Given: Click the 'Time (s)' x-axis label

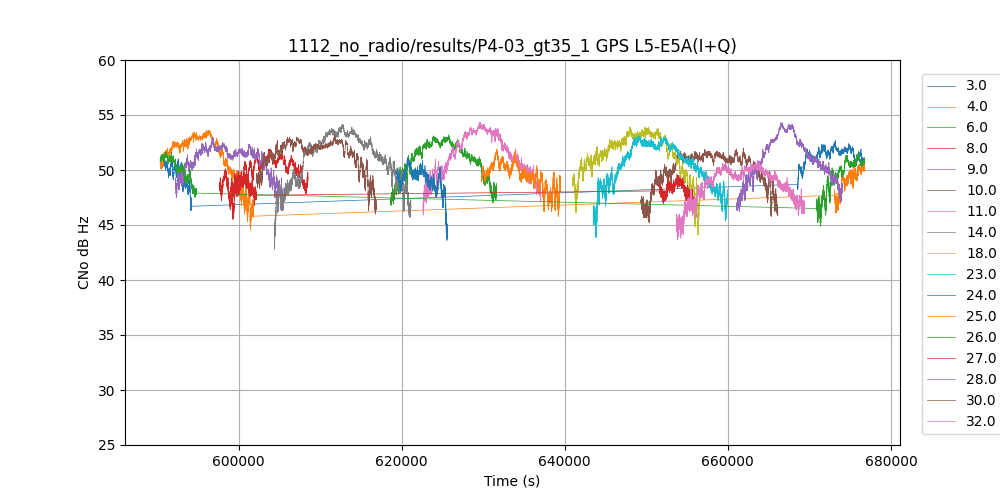Looking at the screenshot, I should (512, 481).
